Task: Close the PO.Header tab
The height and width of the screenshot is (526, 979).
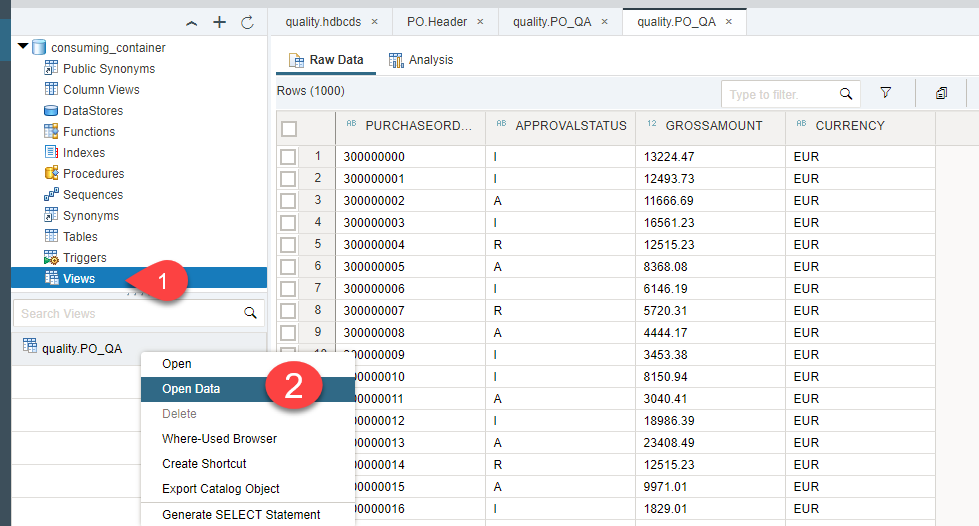Action: 480,22
